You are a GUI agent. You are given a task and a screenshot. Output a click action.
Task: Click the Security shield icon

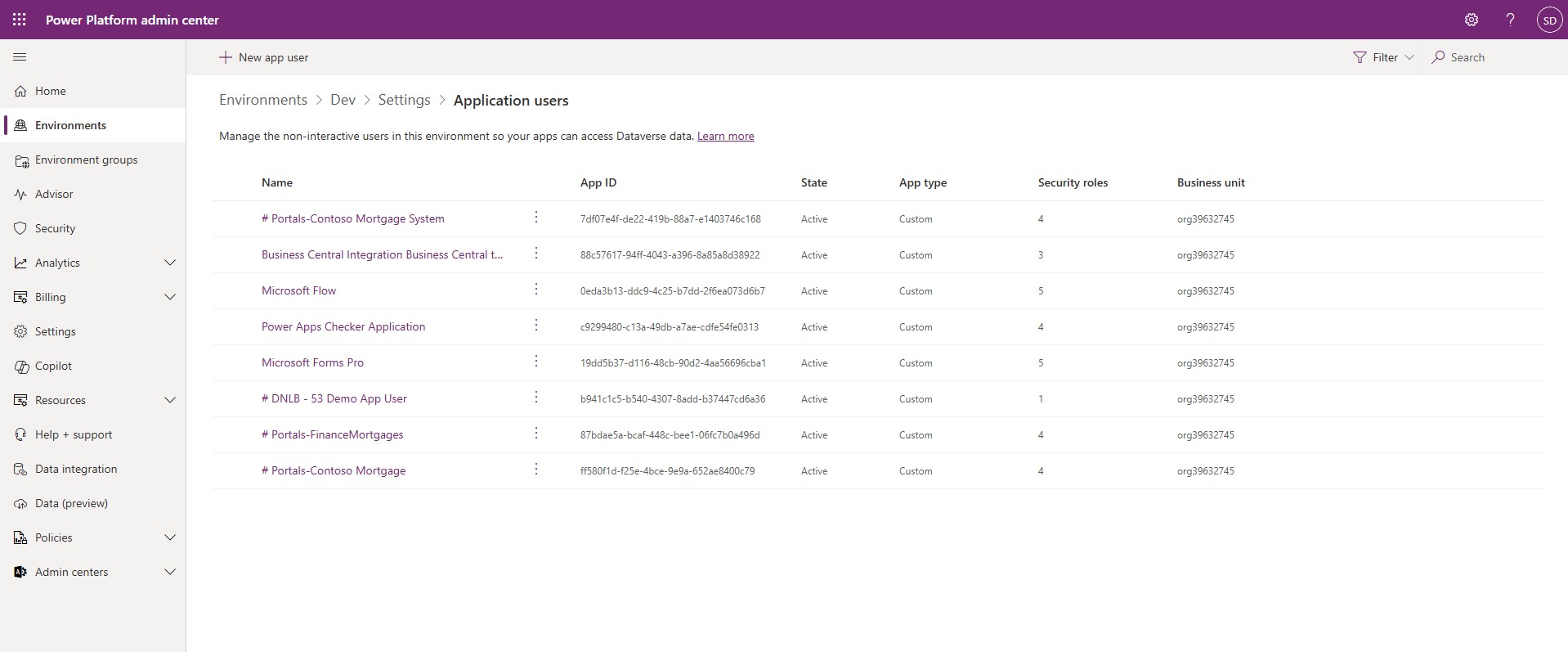[x=21, y=229]
